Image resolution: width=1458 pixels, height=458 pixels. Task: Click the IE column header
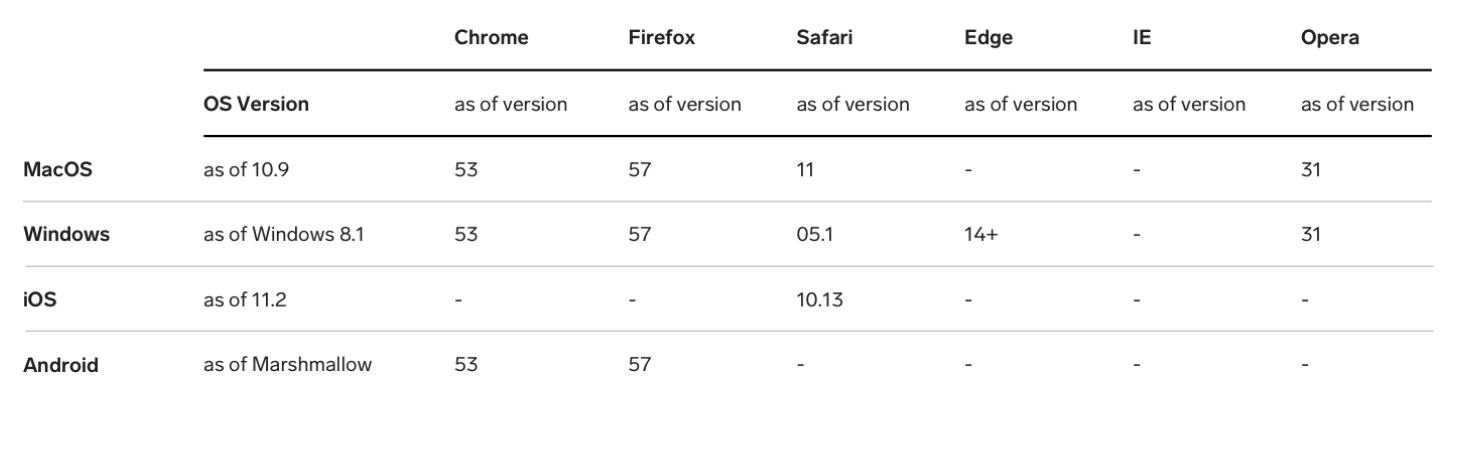[1141, 39]
